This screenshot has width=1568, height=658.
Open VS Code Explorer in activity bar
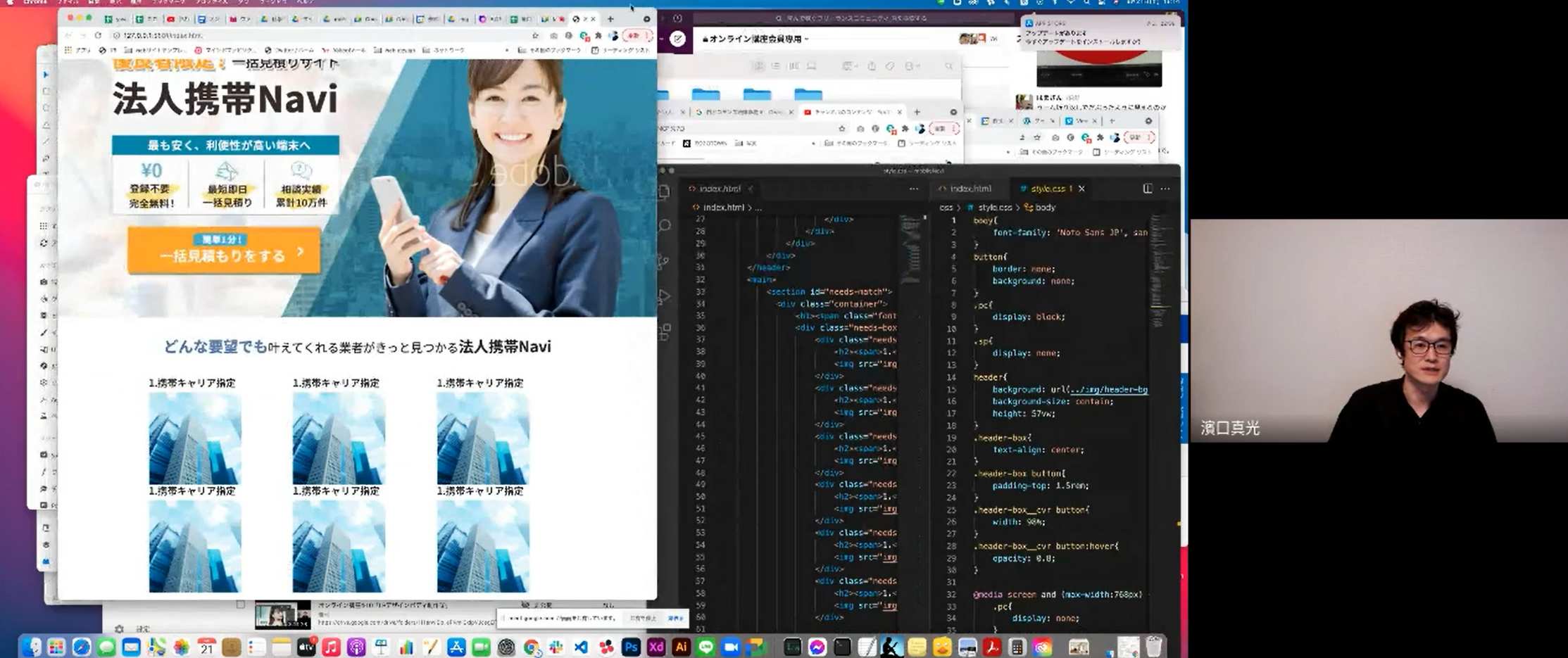tap(664, 191)
